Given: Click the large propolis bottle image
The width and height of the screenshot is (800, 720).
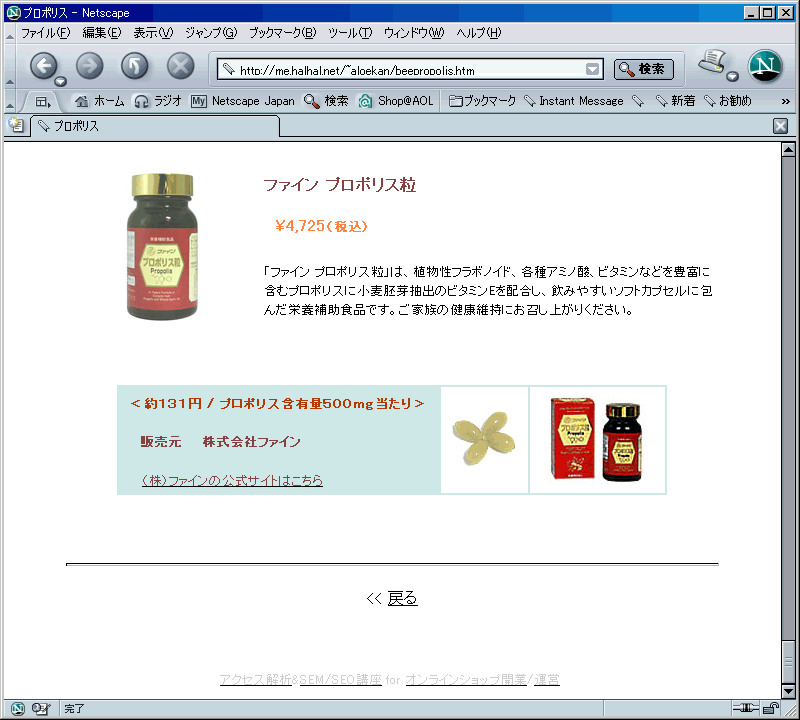Looking at the screenshot, I should click(x=162, y=246).
